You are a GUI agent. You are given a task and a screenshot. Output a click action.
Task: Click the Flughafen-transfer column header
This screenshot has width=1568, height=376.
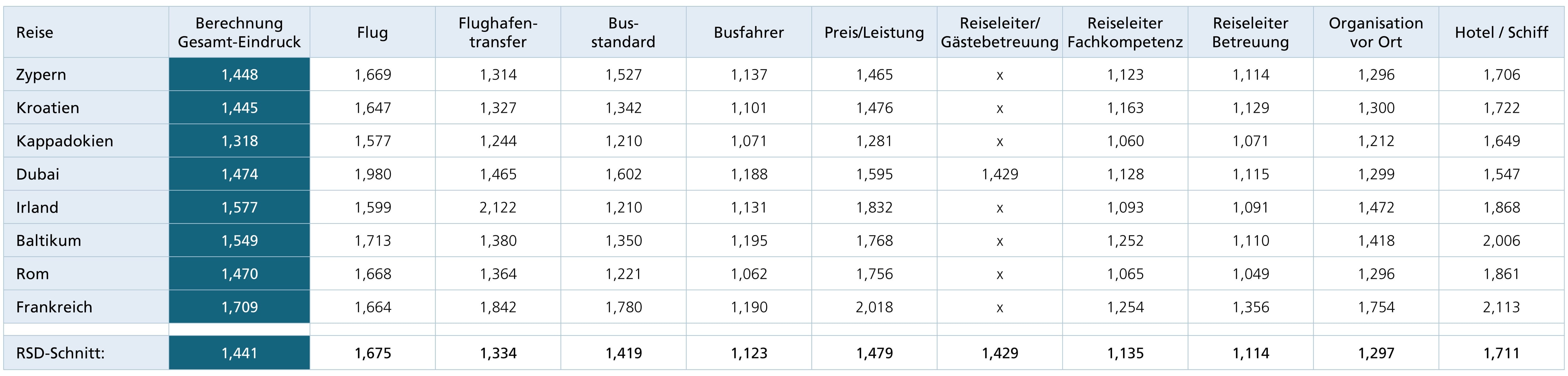pos(498,32)
